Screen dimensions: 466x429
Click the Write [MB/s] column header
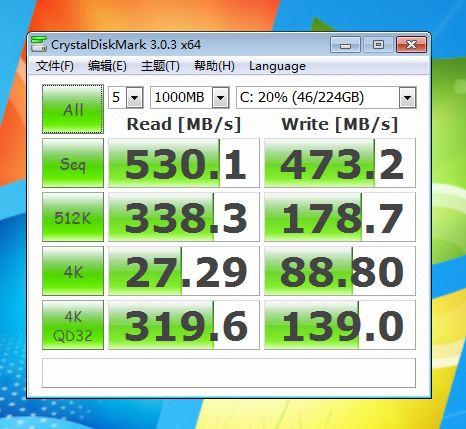[x=340, y=124]
